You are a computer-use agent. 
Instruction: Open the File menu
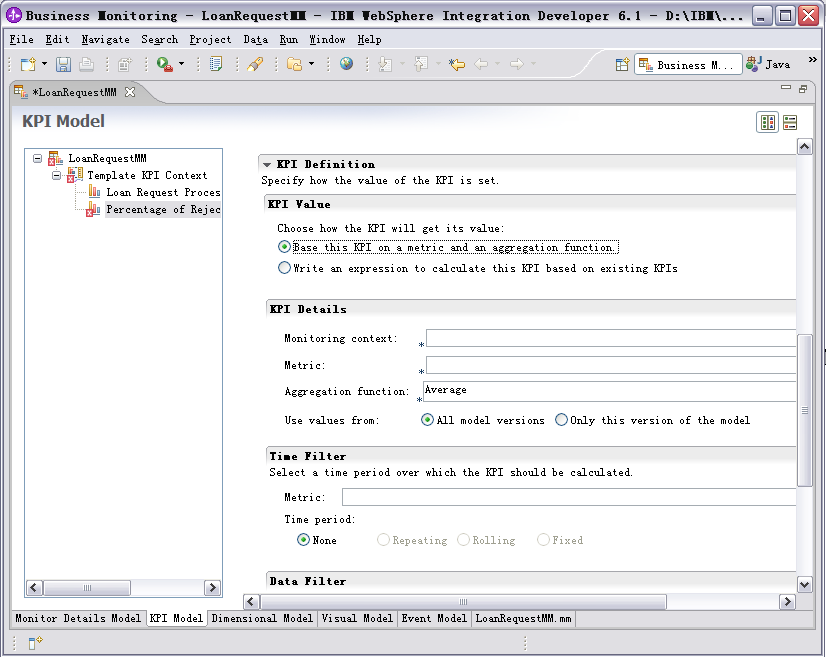click(22, 40)
